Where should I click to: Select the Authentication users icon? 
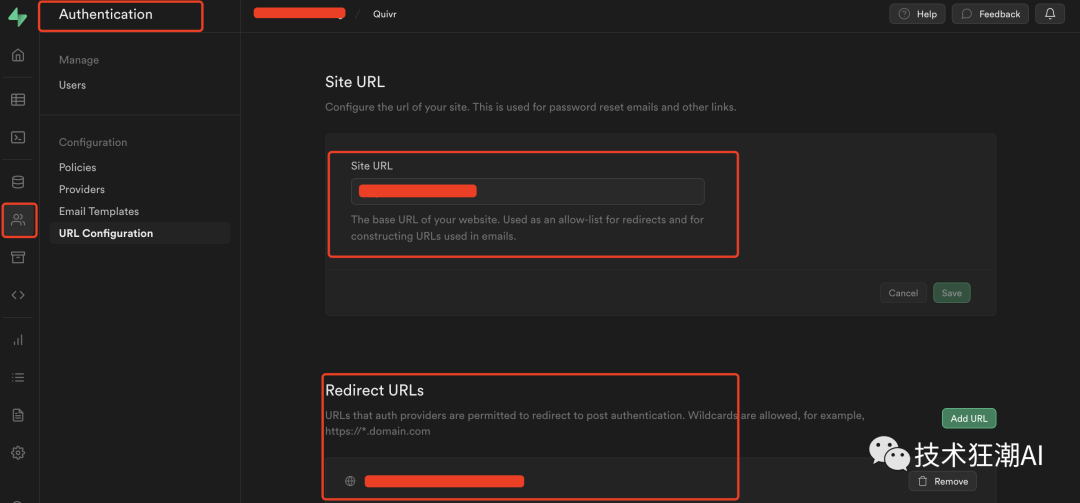[x=18, y=220]
